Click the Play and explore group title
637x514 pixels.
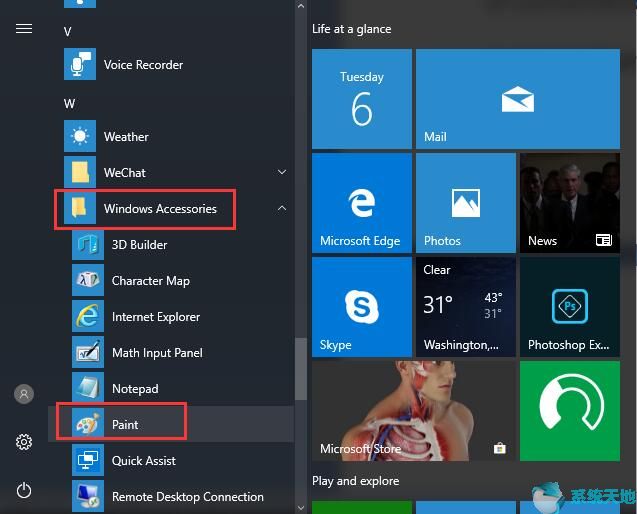tap(355, 481)
